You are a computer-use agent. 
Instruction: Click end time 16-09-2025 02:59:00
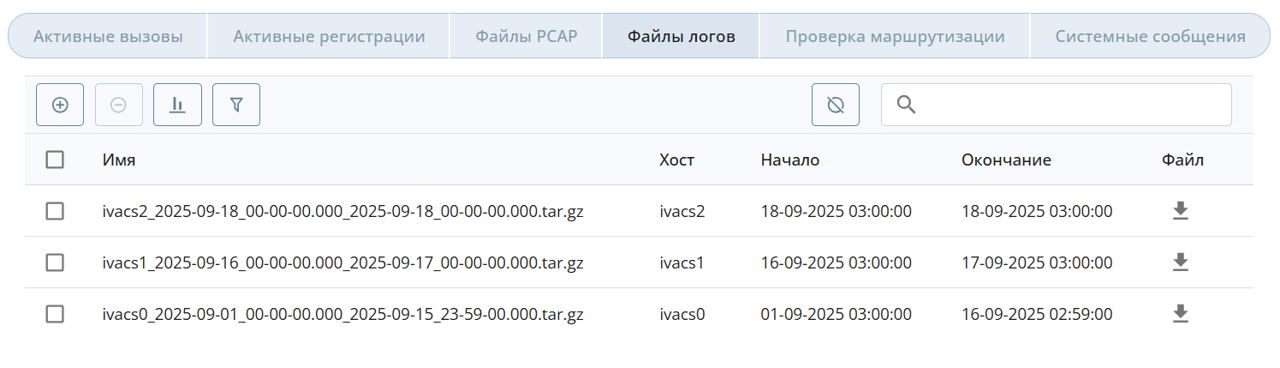[1037, 314]
